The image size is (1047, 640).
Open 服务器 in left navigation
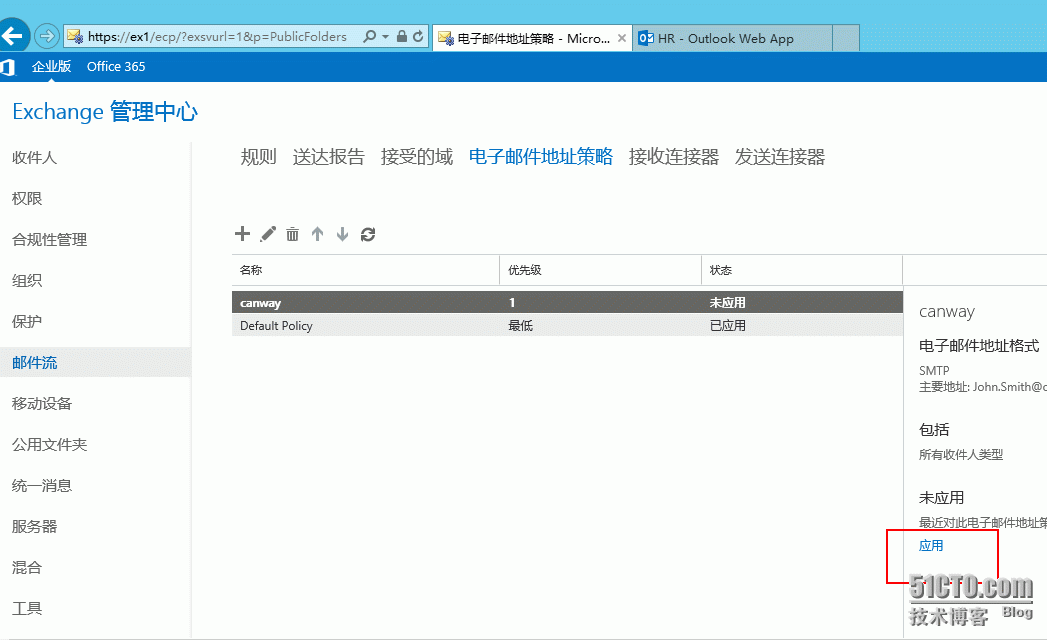[x=35, y=526]
